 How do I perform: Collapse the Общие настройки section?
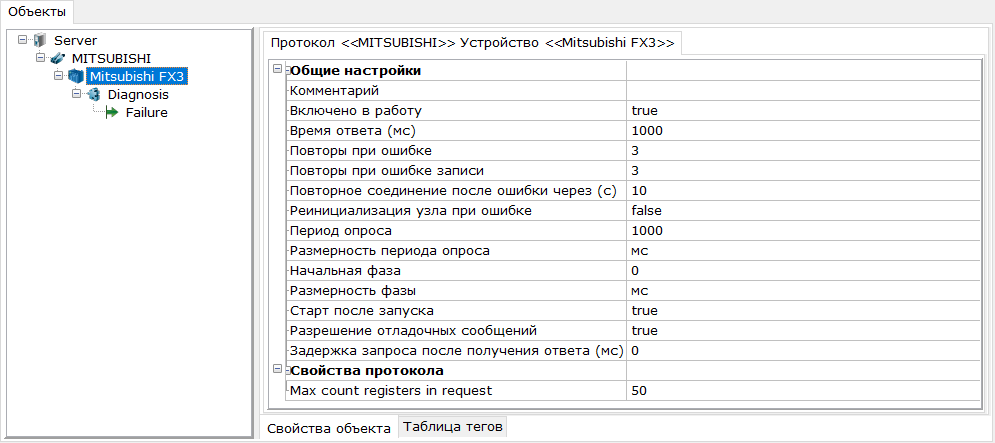[x=277, y=69]
